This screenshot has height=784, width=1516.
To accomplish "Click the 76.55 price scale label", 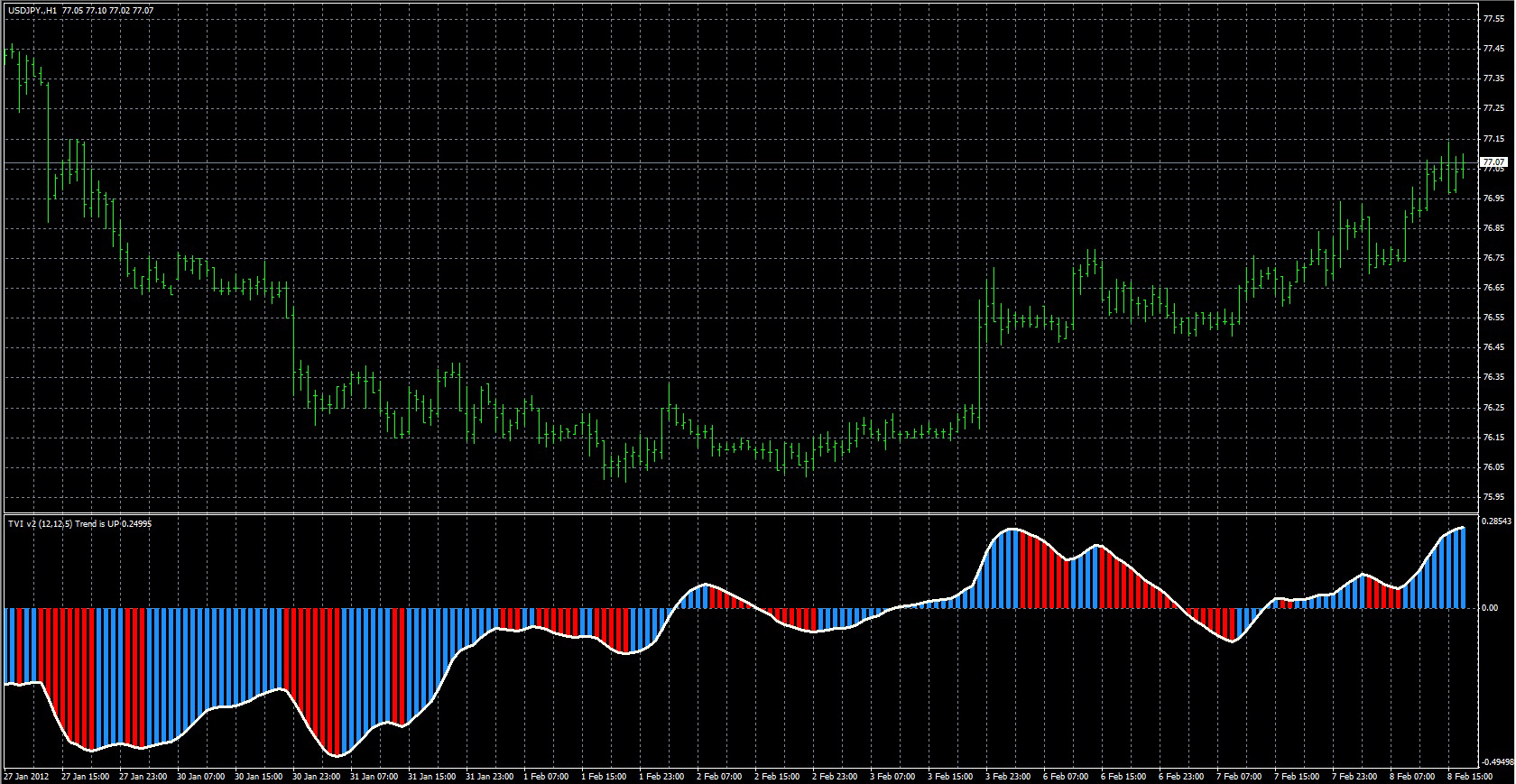I will (x=1493, y=318).
